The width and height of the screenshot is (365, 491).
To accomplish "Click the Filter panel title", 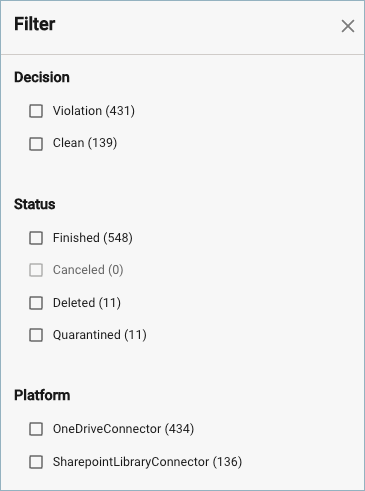I will tap(35, 24).
